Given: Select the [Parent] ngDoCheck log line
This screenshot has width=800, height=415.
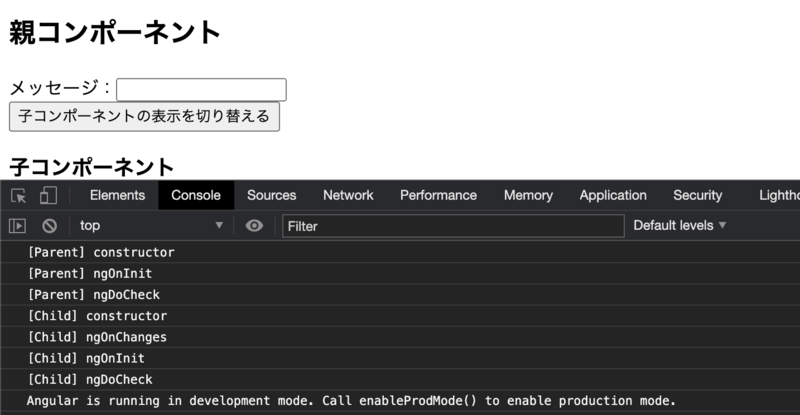Looking at the screenshot, I should pos(400,295).
